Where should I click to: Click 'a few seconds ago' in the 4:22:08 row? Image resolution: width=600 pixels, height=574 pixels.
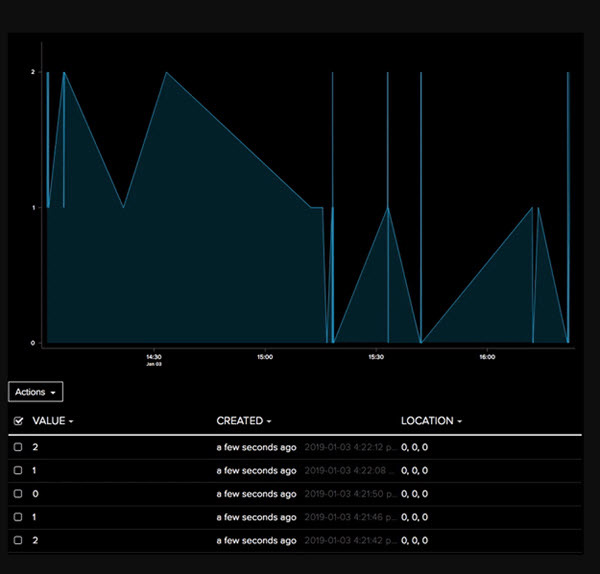click(x=256, y=471)
